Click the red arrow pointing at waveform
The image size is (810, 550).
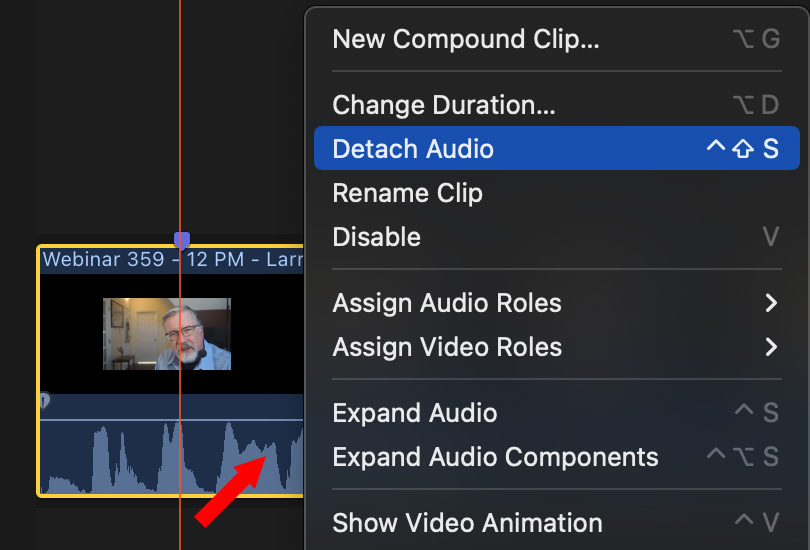point(229,491)
